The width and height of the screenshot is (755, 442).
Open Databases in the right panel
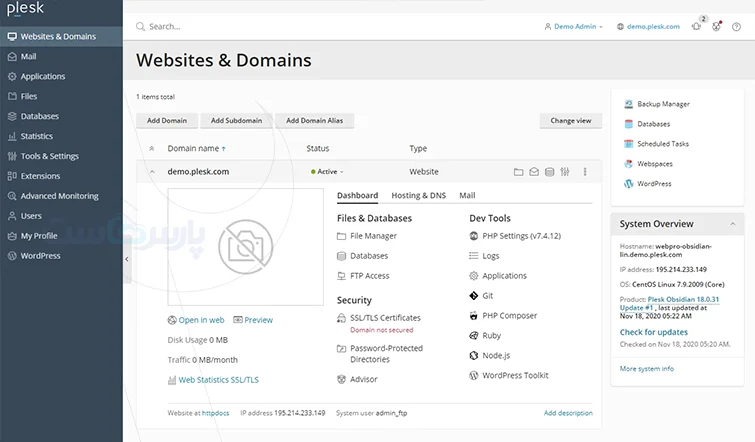click(x=647, y=124)
